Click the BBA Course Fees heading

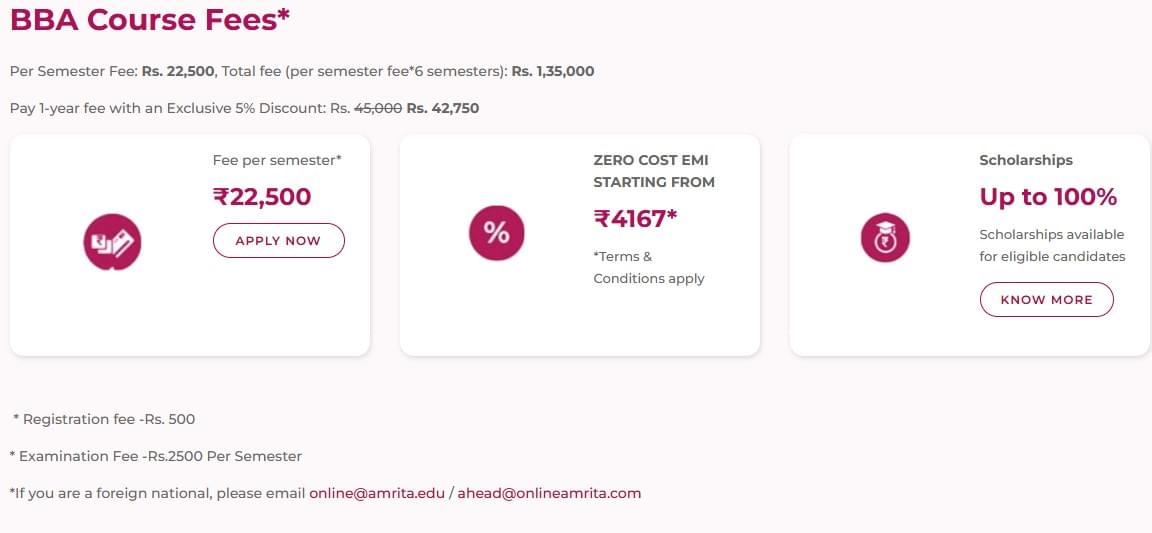pos(150,19)
